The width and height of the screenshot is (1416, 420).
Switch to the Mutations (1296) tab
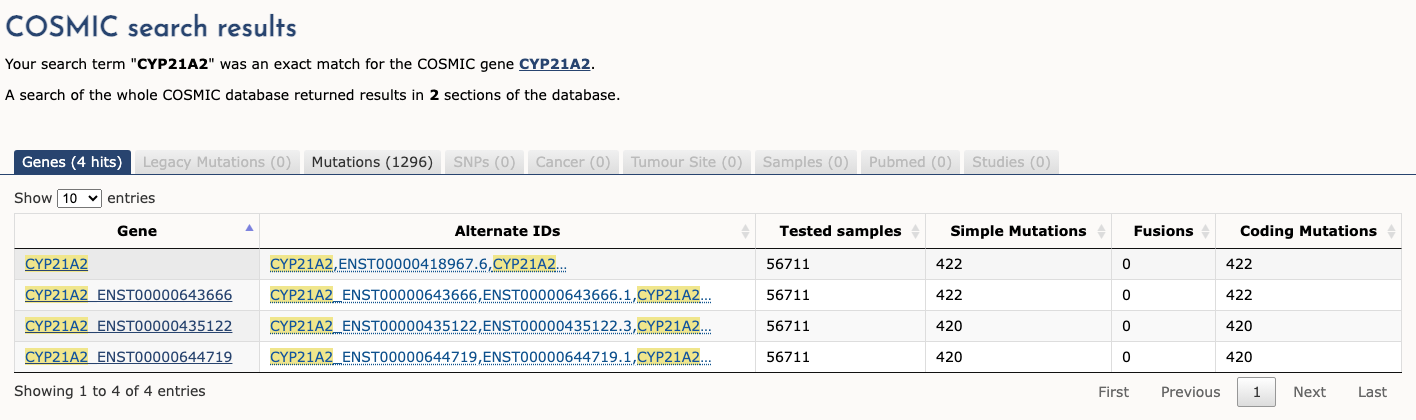coord(371,162)
